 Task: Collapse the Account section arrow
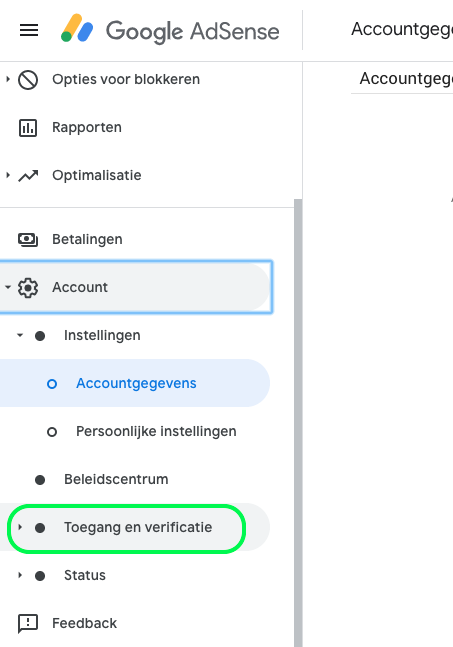coord(8,287)
